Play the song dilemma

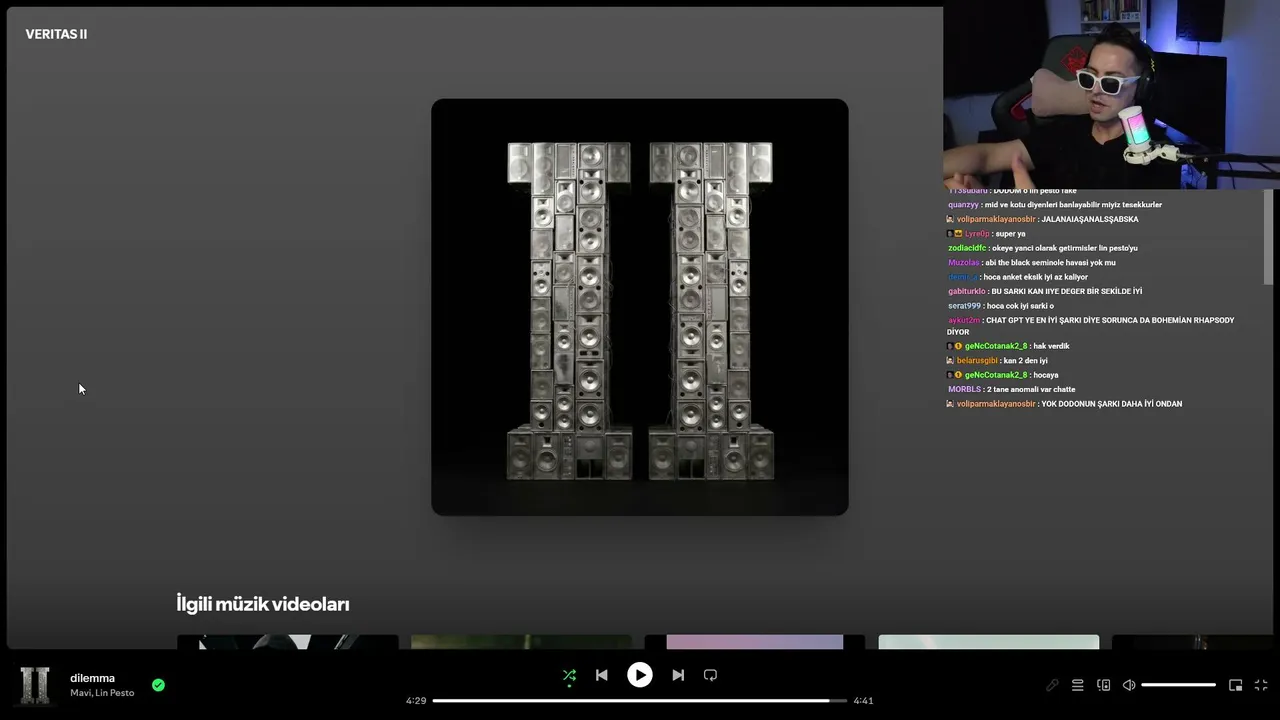pos(640,675)
